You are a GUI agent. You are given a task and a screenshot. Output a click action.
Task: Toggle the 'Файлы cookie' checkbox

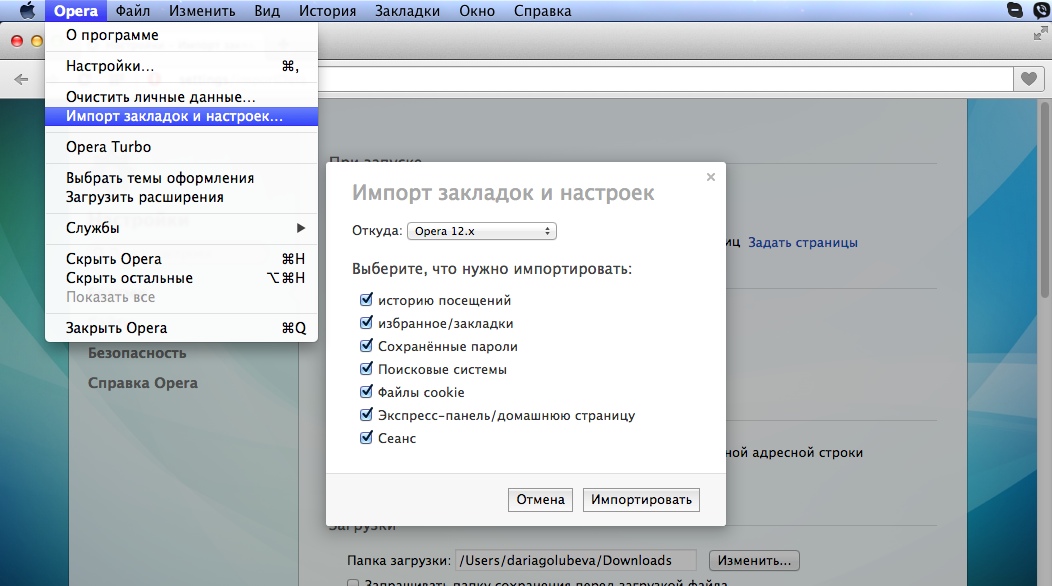[366, 391]
